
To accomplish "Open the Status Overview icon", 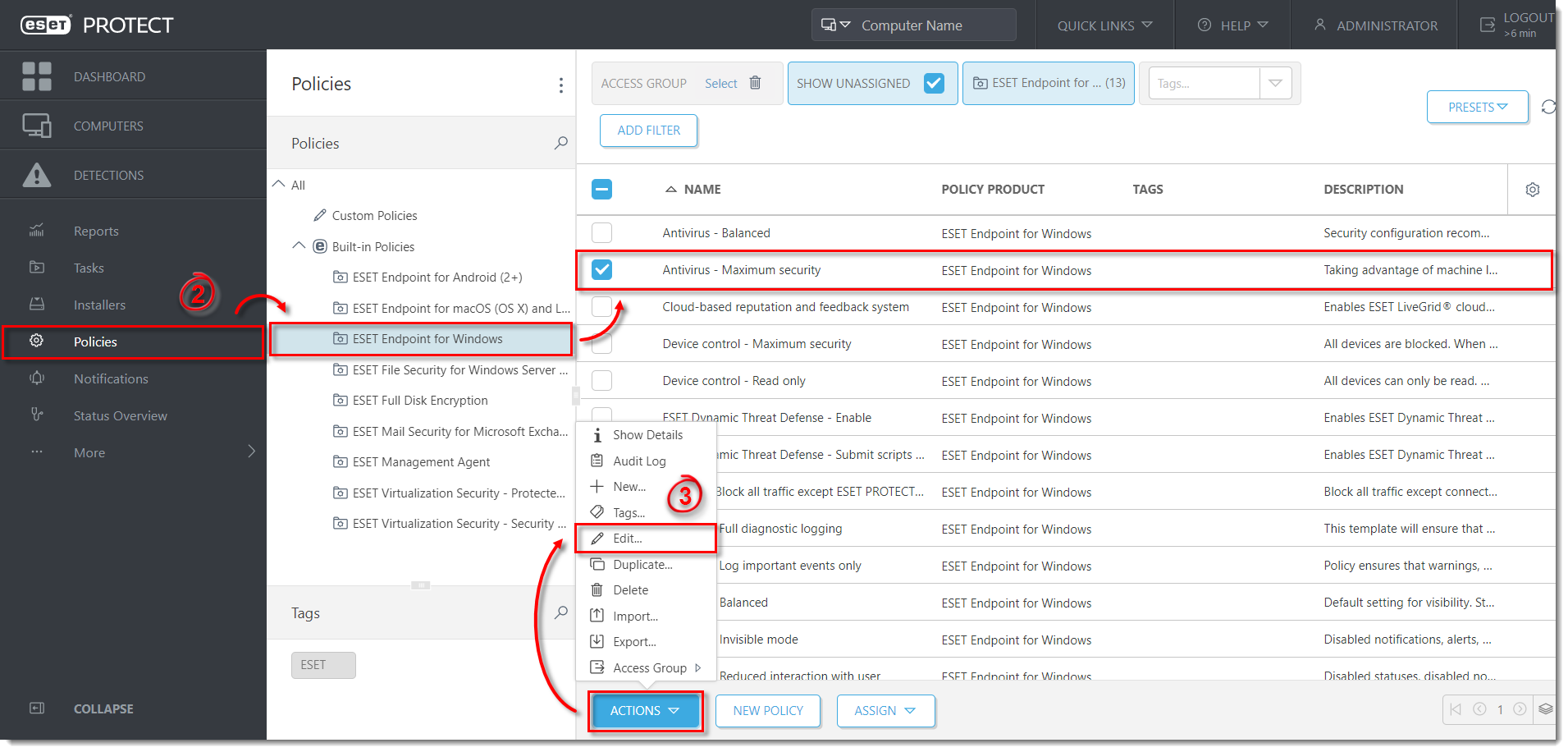I will [37, 415].
